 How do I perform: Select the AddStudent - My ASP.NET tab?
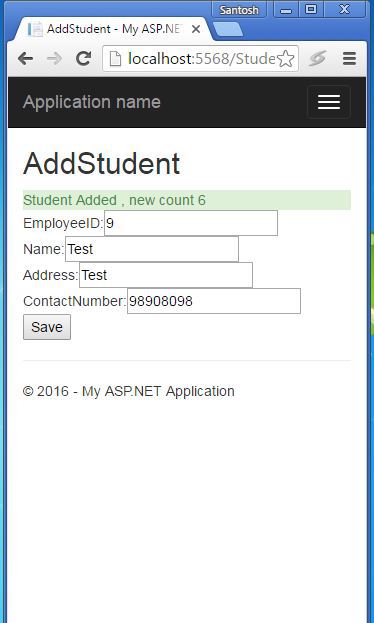(111, 29)
